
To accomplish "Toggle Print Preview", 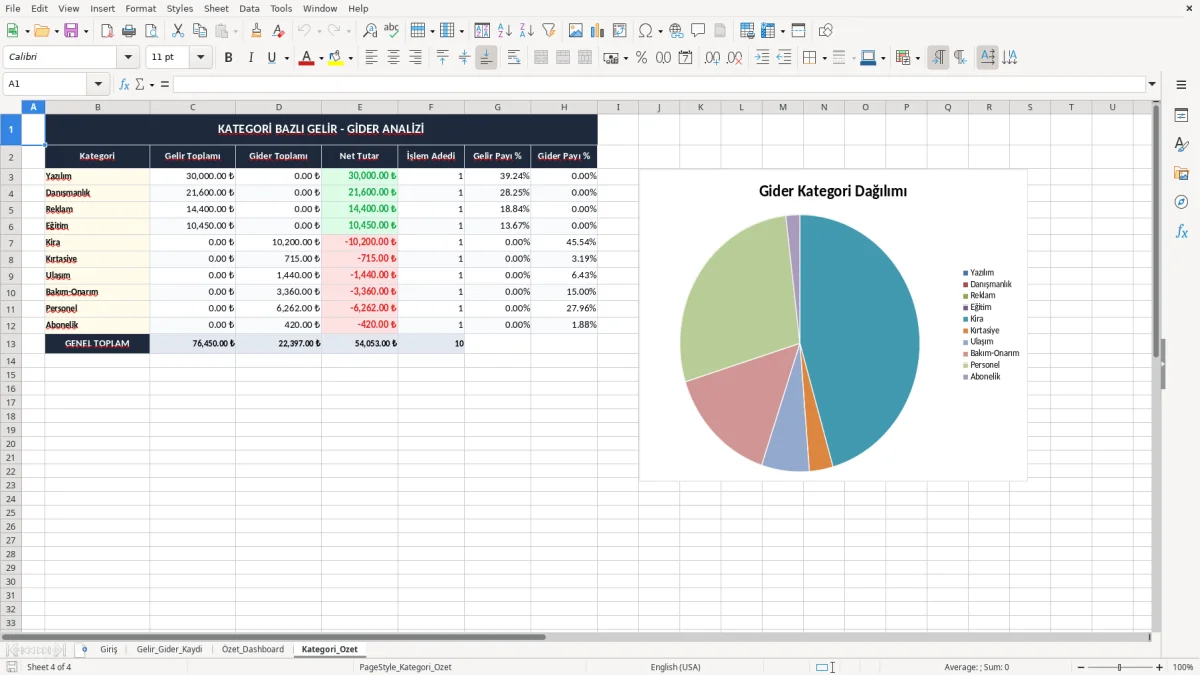I will click(x=151, y=31).
